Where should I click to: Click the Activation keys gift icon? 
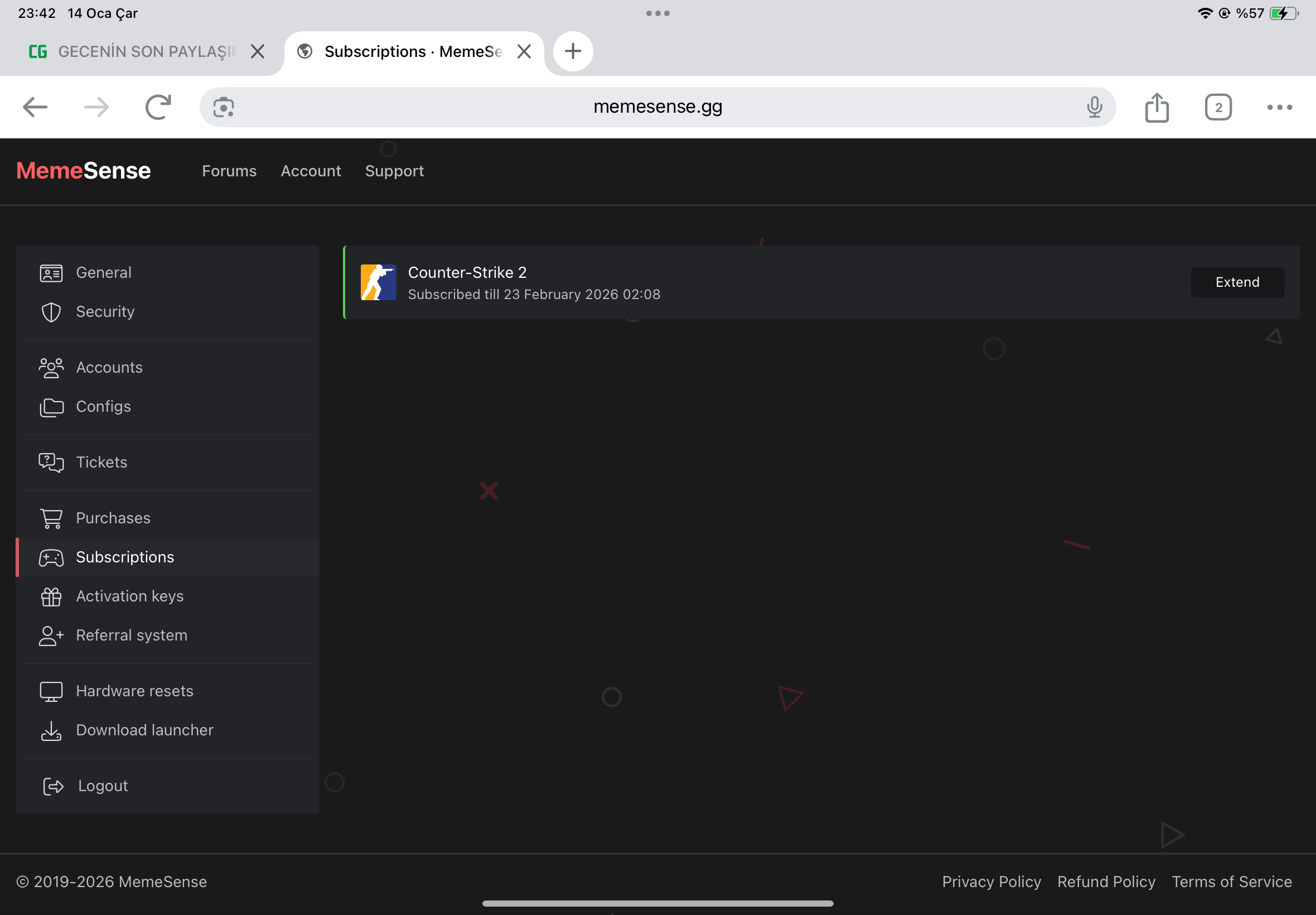(51, 597)
